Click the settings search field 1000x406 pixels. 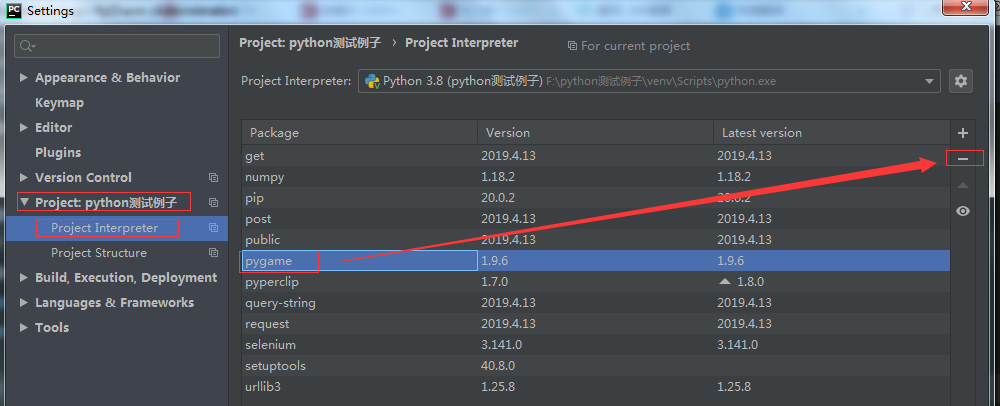[x=117, y=46]
